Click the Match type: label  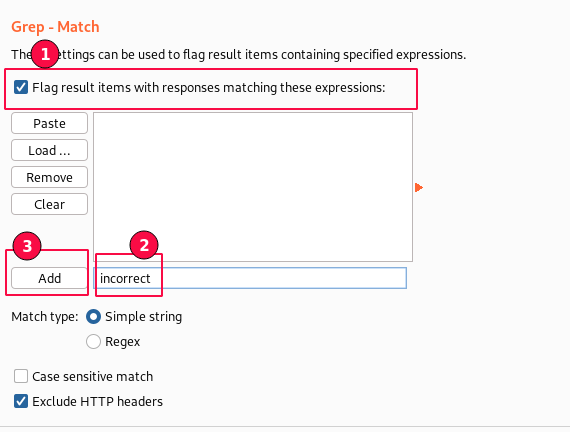click(x=45, y=316)
